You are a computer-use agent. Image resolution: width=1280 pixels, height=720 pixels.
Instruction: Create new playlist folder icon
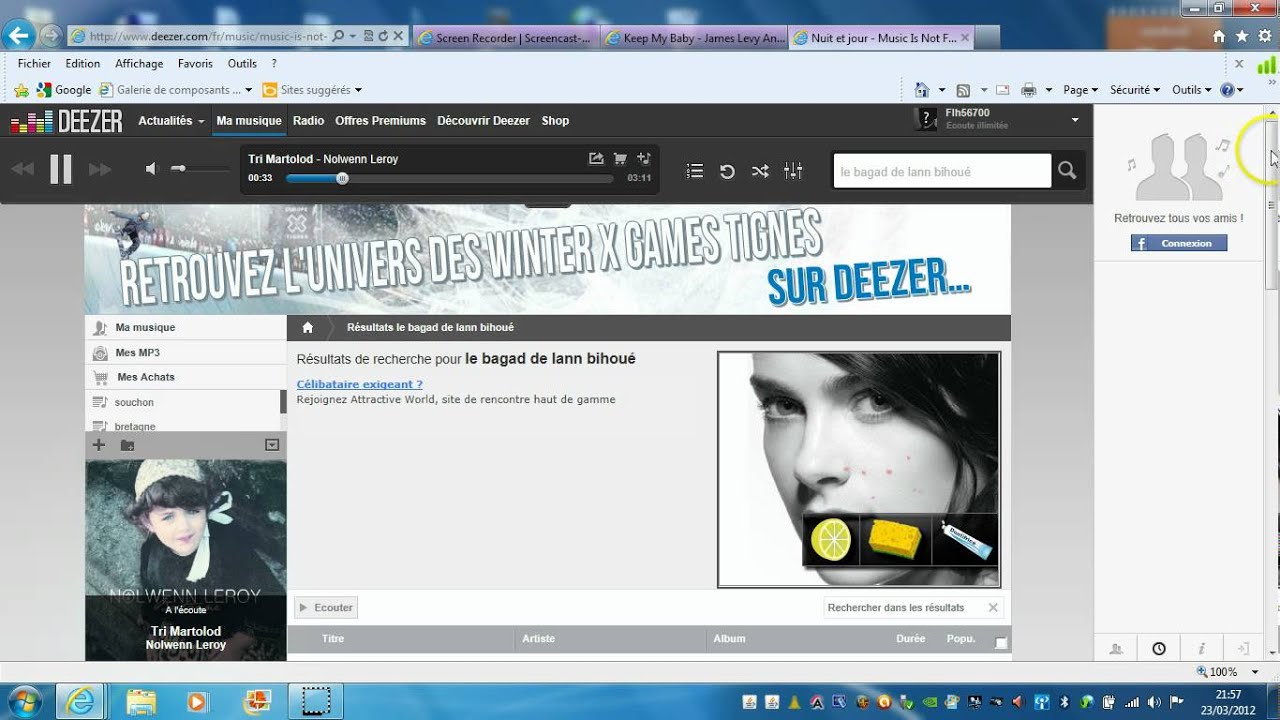tap(127, 445)
